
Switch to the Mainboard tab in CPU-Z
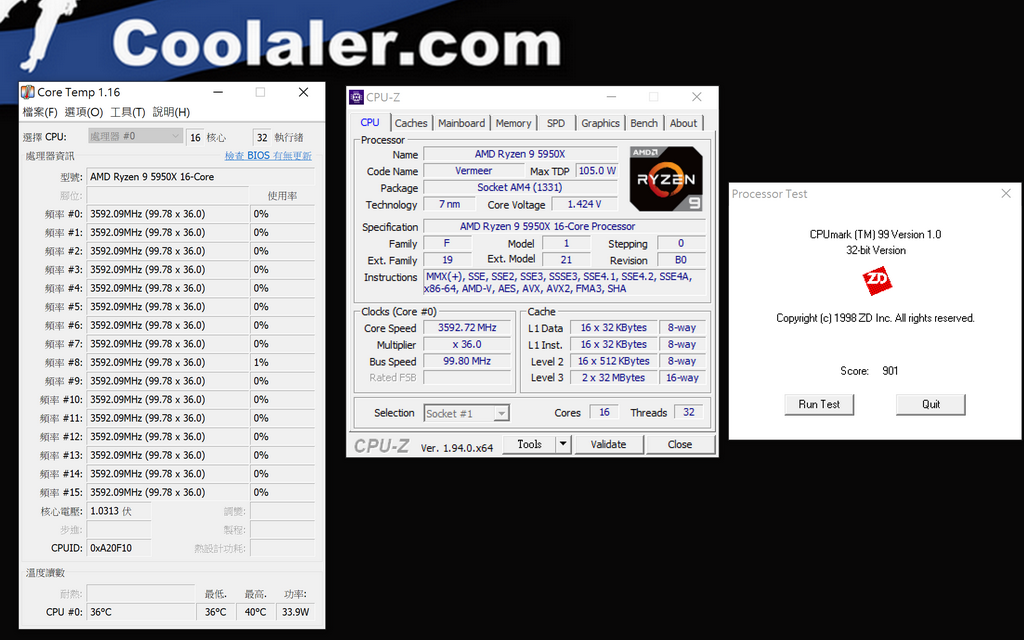pyautogui.click(x=462, y=123)
